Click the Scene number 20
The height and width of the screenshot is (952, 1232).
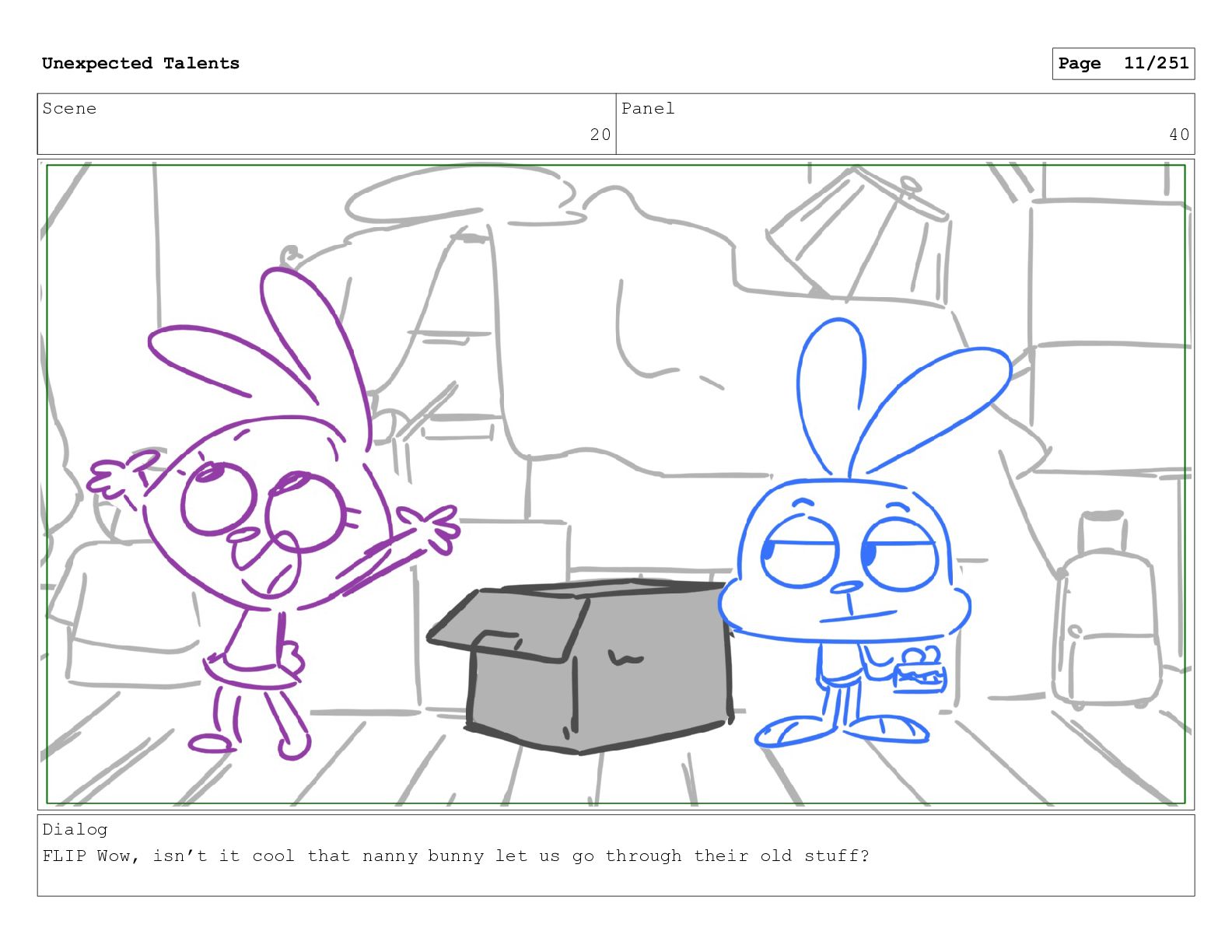pos(600,135)
